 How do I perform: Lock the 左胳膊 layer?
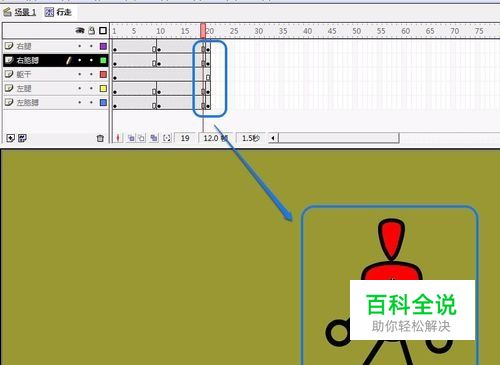(x=91, y=102)
